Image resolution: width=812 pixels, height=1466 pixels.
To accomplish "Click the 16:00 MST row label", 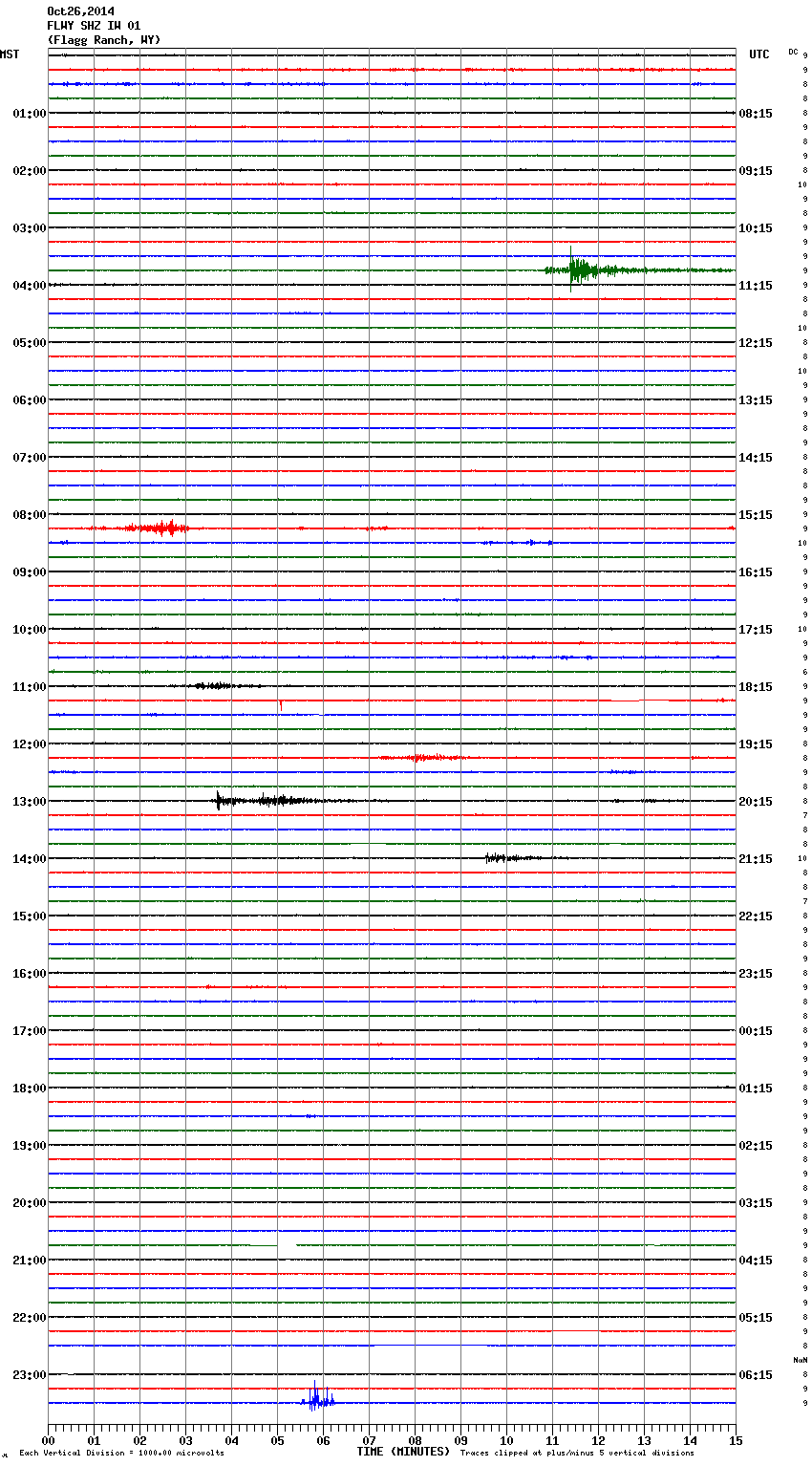I will [30, 974].
